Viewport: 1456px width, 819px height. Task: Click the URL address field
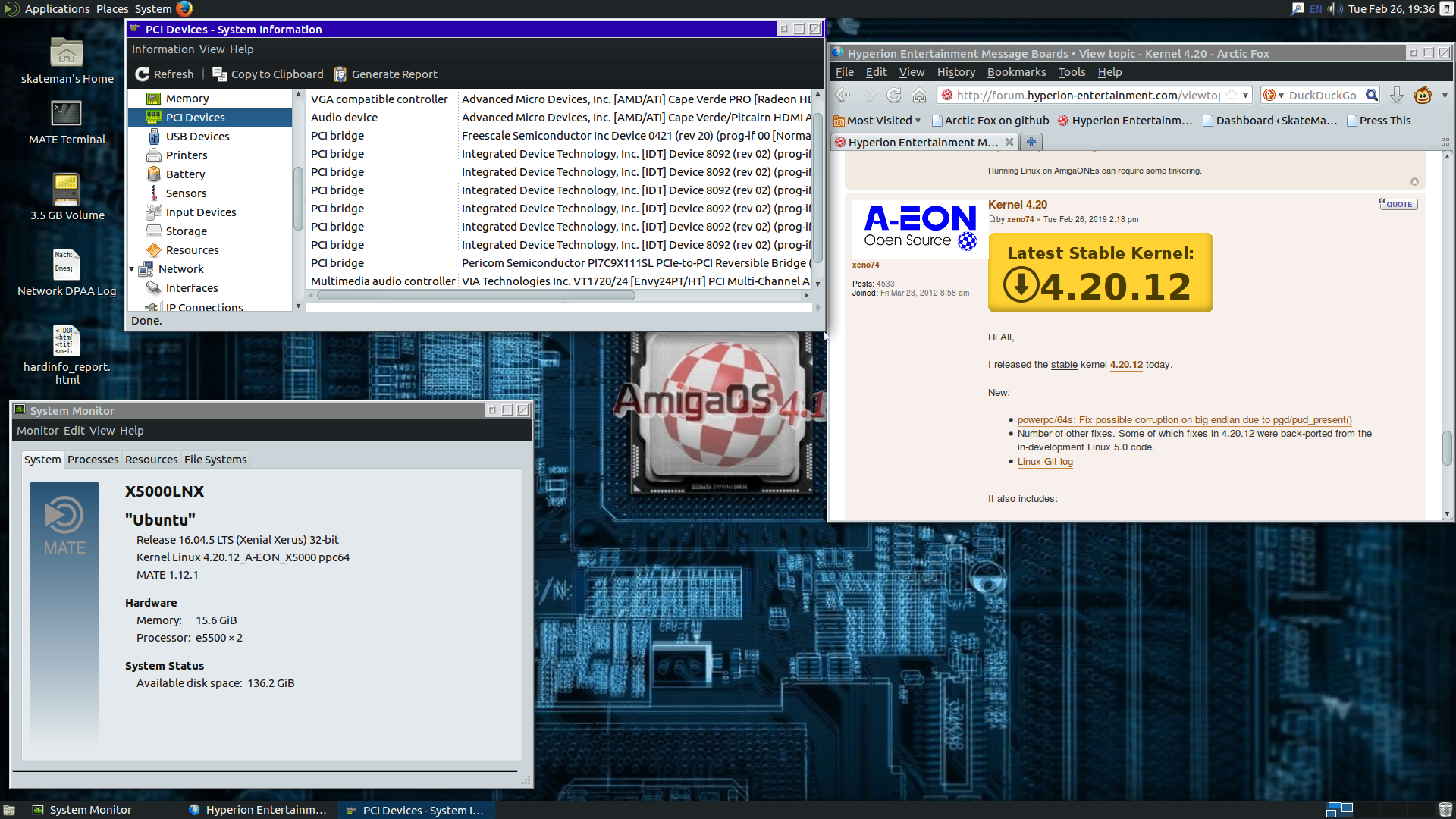pyautogui.click(x=1088, y=95)
